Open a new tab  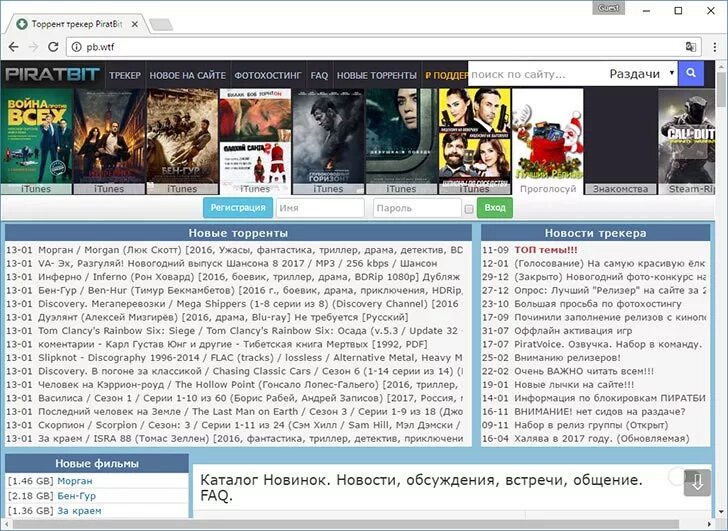[161, 24]
